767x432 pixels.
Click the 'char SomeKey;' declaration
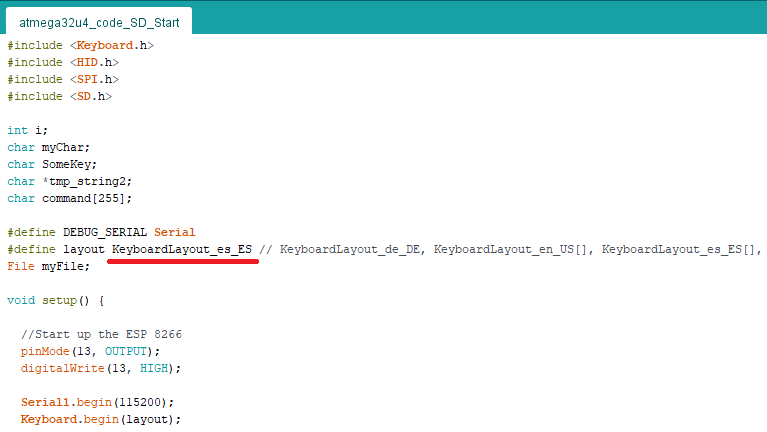[x=52, y=164]
